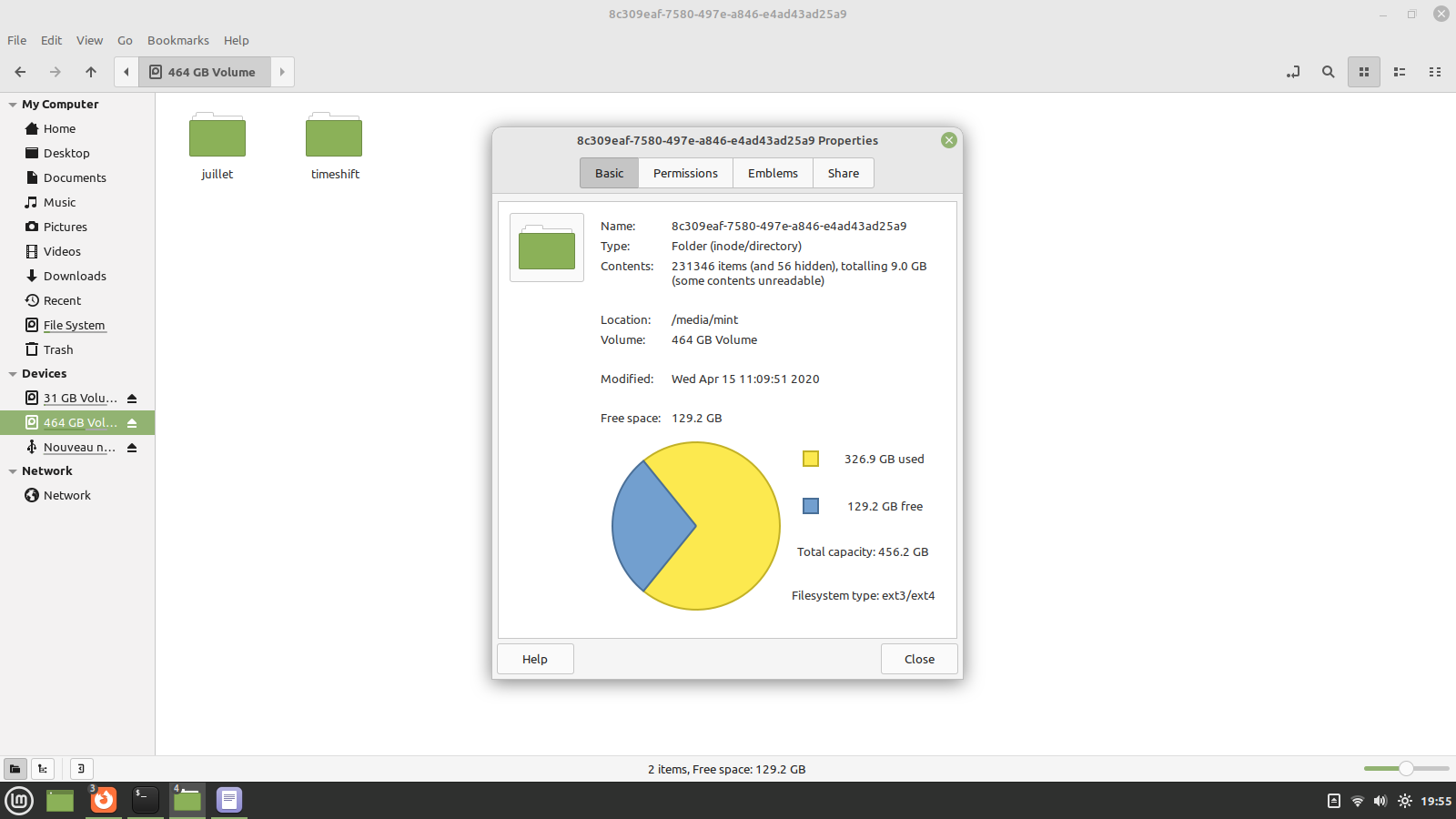Go up to parent folder
Image resolution: width=1456 pixels, height=819 pixels.
pos(91,72)
